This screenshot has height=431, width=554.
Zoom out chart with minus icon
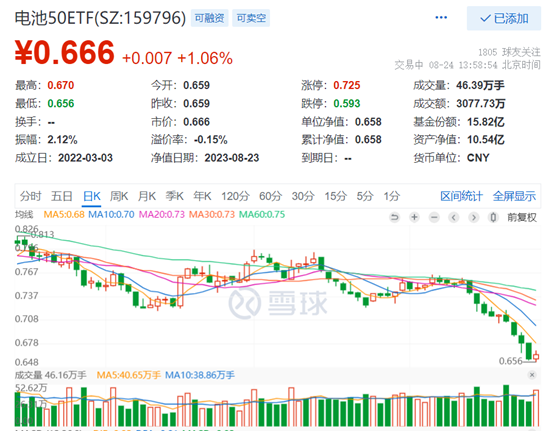pos(434,217)
